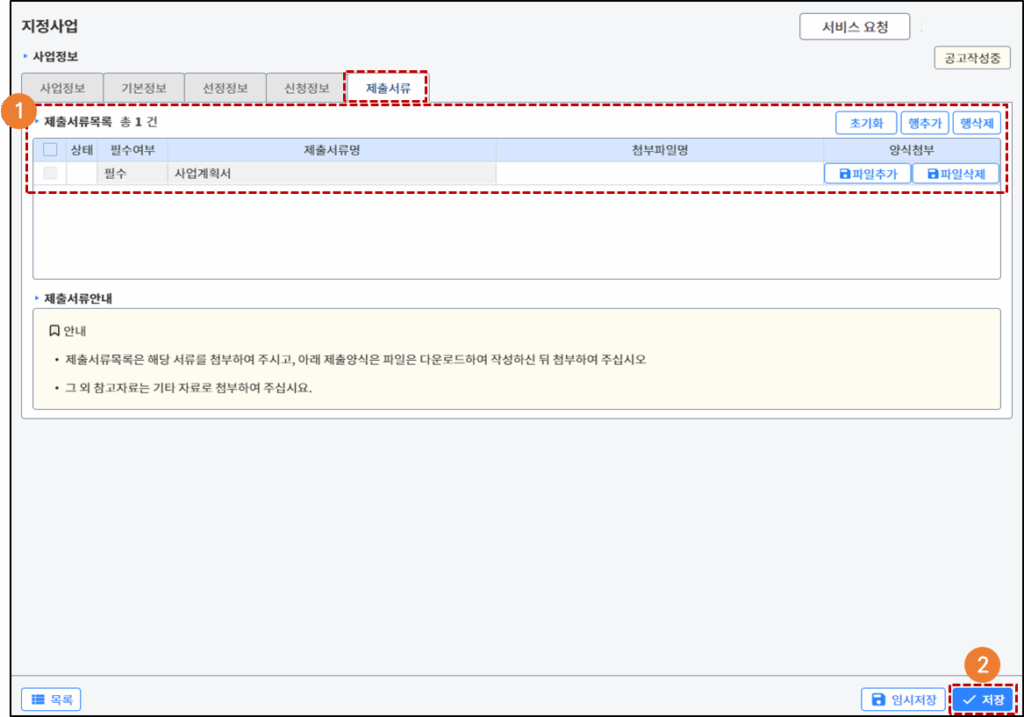The height and width of the screenshot is (717, 1024).
Task: Click the 상태 column header
Action: click(x=82, y=150)
